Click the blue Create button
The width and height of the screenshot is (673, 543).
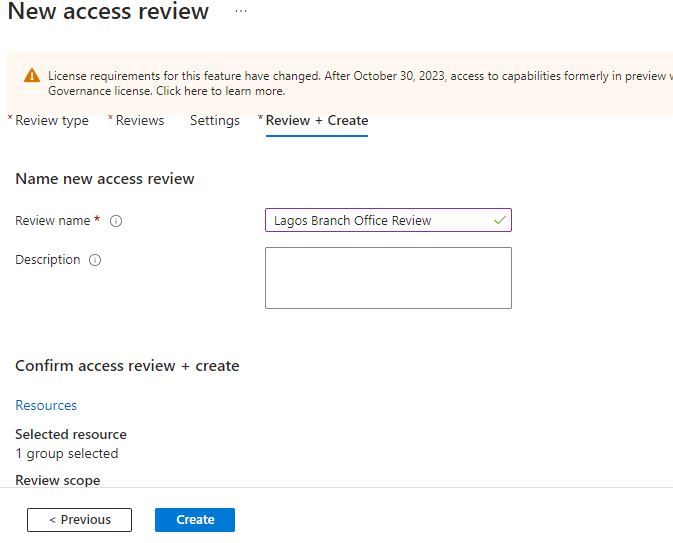(195, 520)
